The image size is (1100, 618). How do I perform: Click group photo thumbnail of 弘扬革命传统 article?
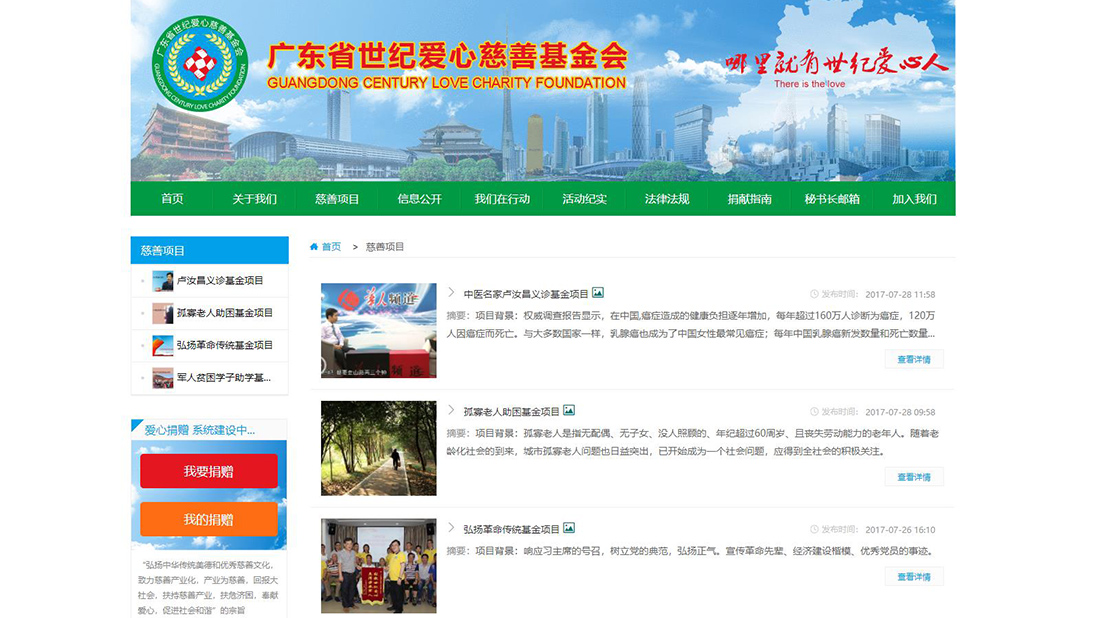(x=379, y=566)
